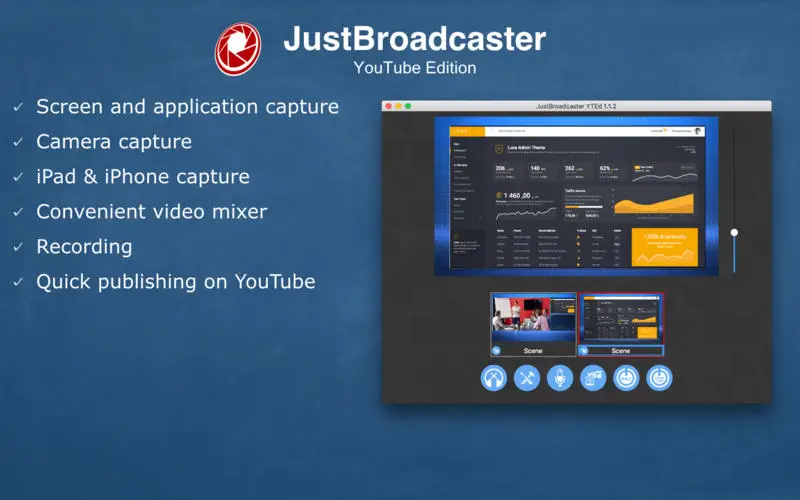Close the JustBroadcaster window with the red button
Image resolution: width=800 pixels, height=500 pixels.
389,106
